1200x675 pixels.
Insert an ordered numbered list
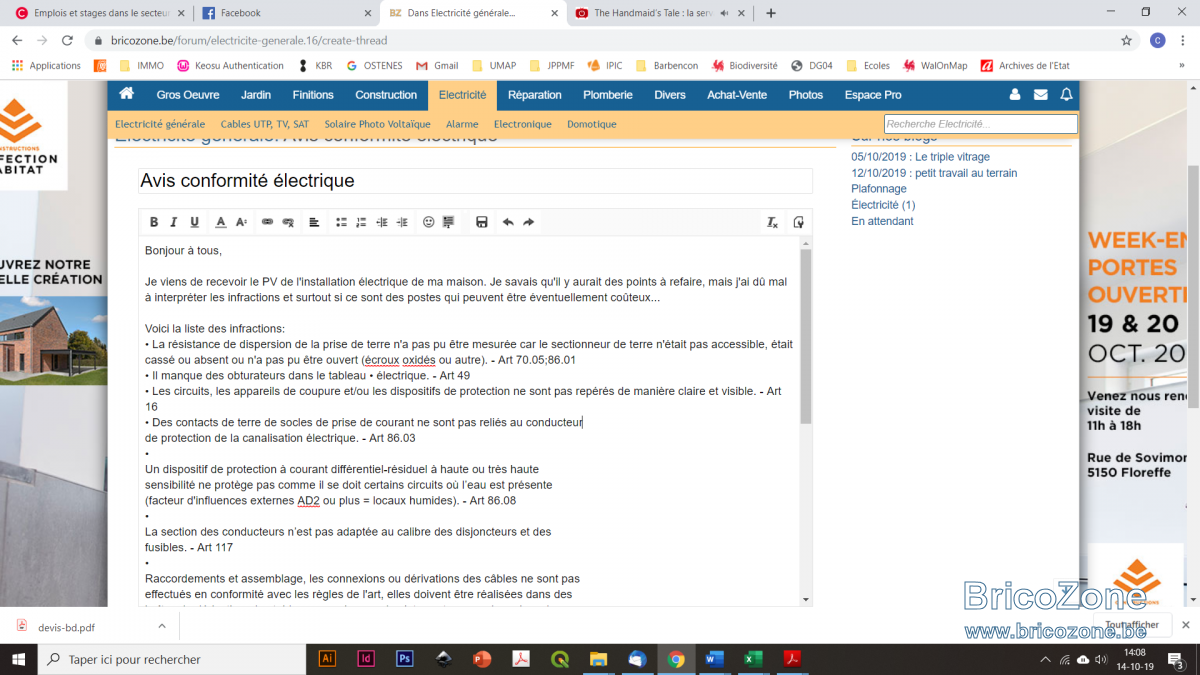click(x=361, y=222)
